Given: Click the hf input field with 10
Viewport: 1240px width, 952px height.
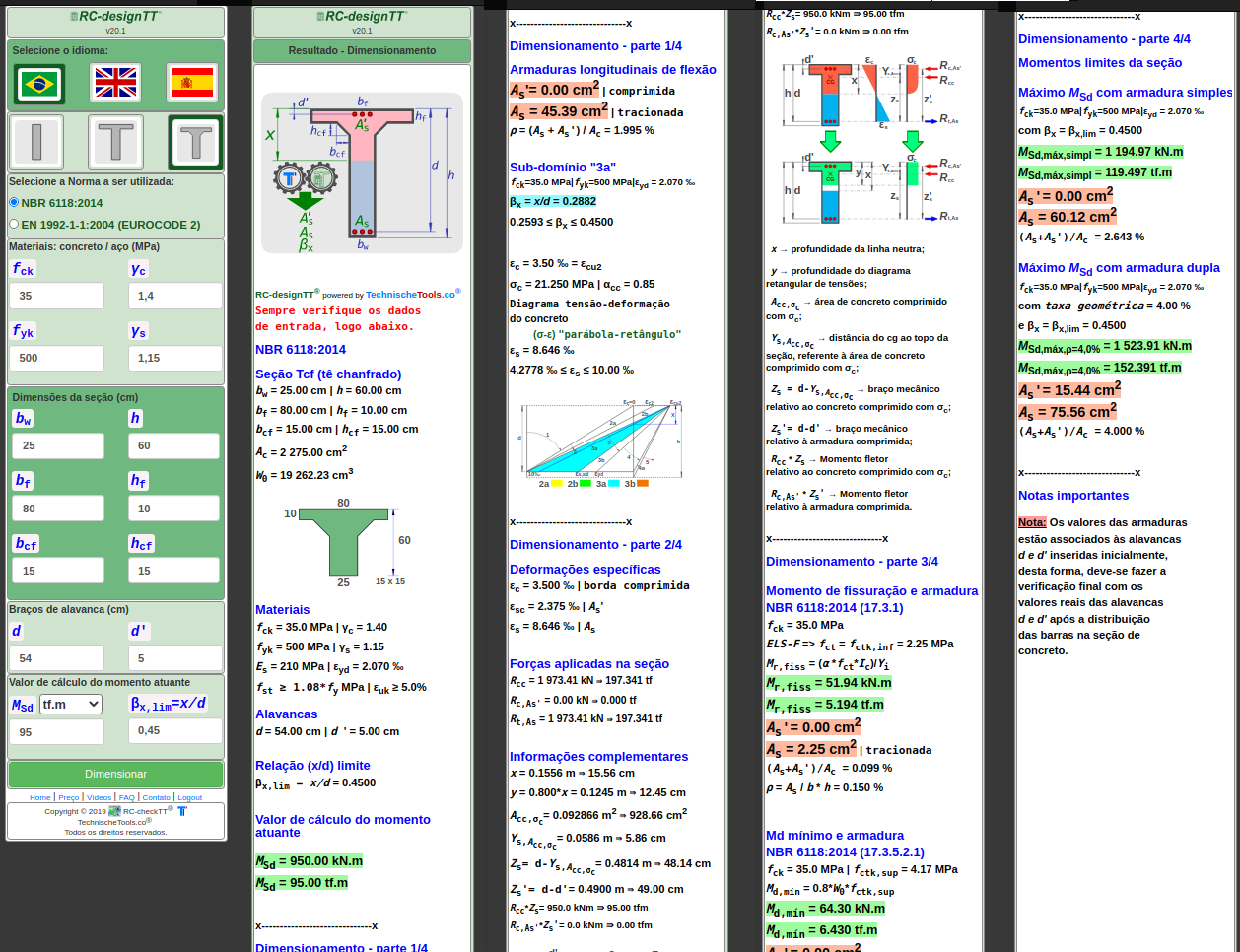Looking at the screenshot, I should tap(173, 509).
